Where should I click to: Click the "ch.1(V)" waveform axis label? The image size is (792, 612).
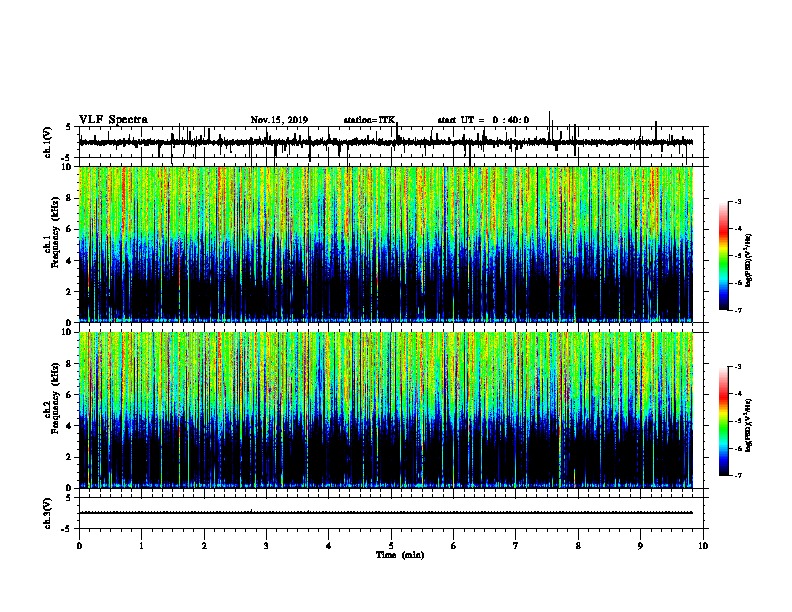(x=48, y=142)
